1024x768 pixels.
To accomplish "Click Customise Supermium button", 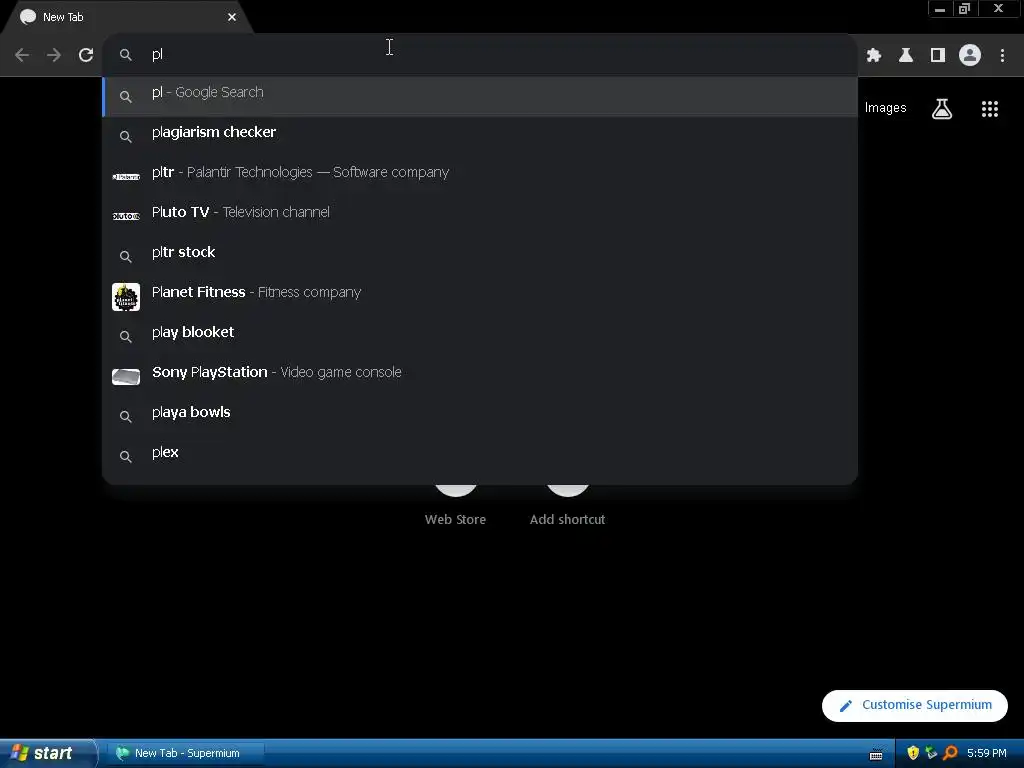I will (x=914, y=705).
